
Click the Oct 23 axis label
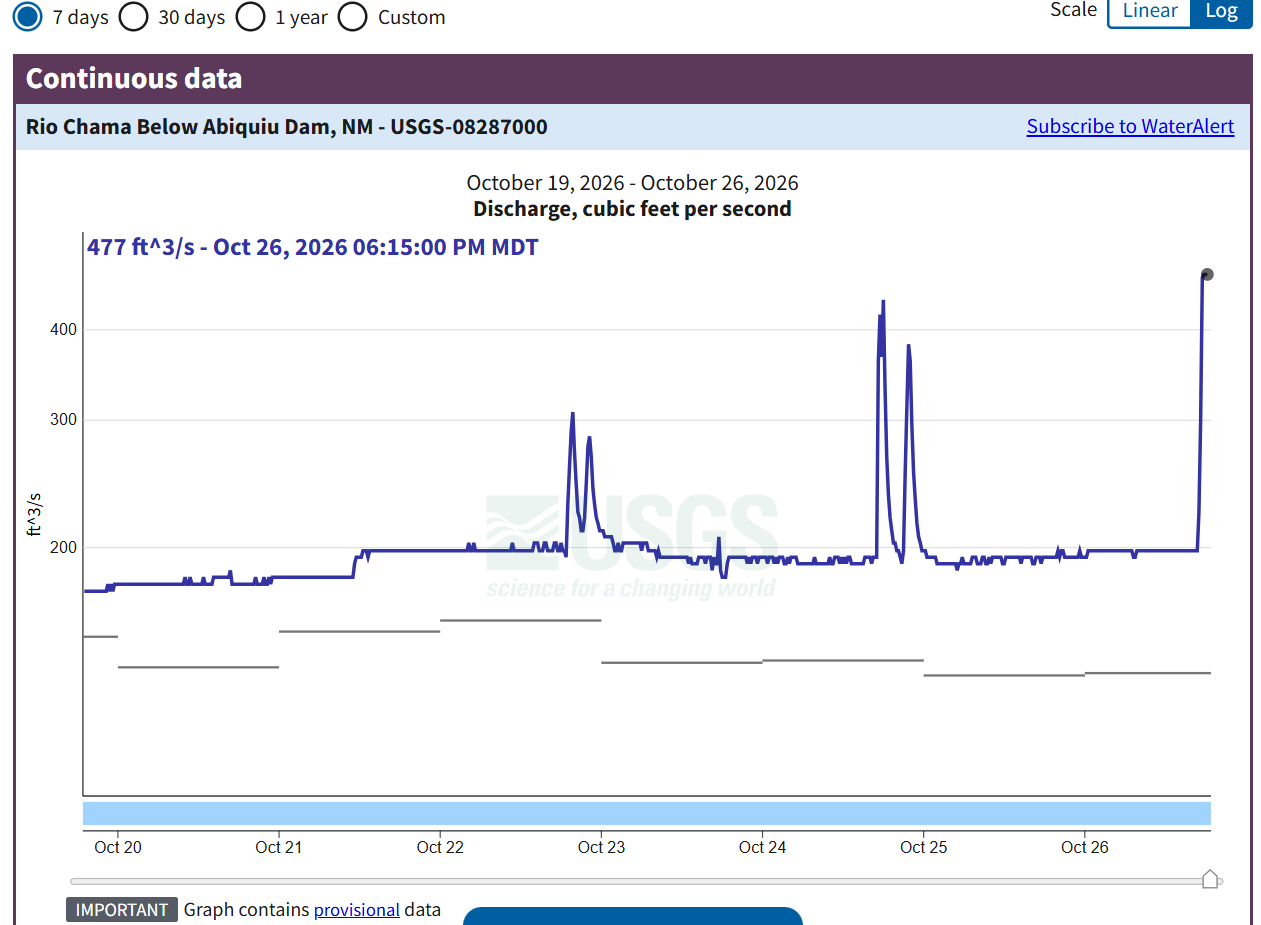pos(601,847)
